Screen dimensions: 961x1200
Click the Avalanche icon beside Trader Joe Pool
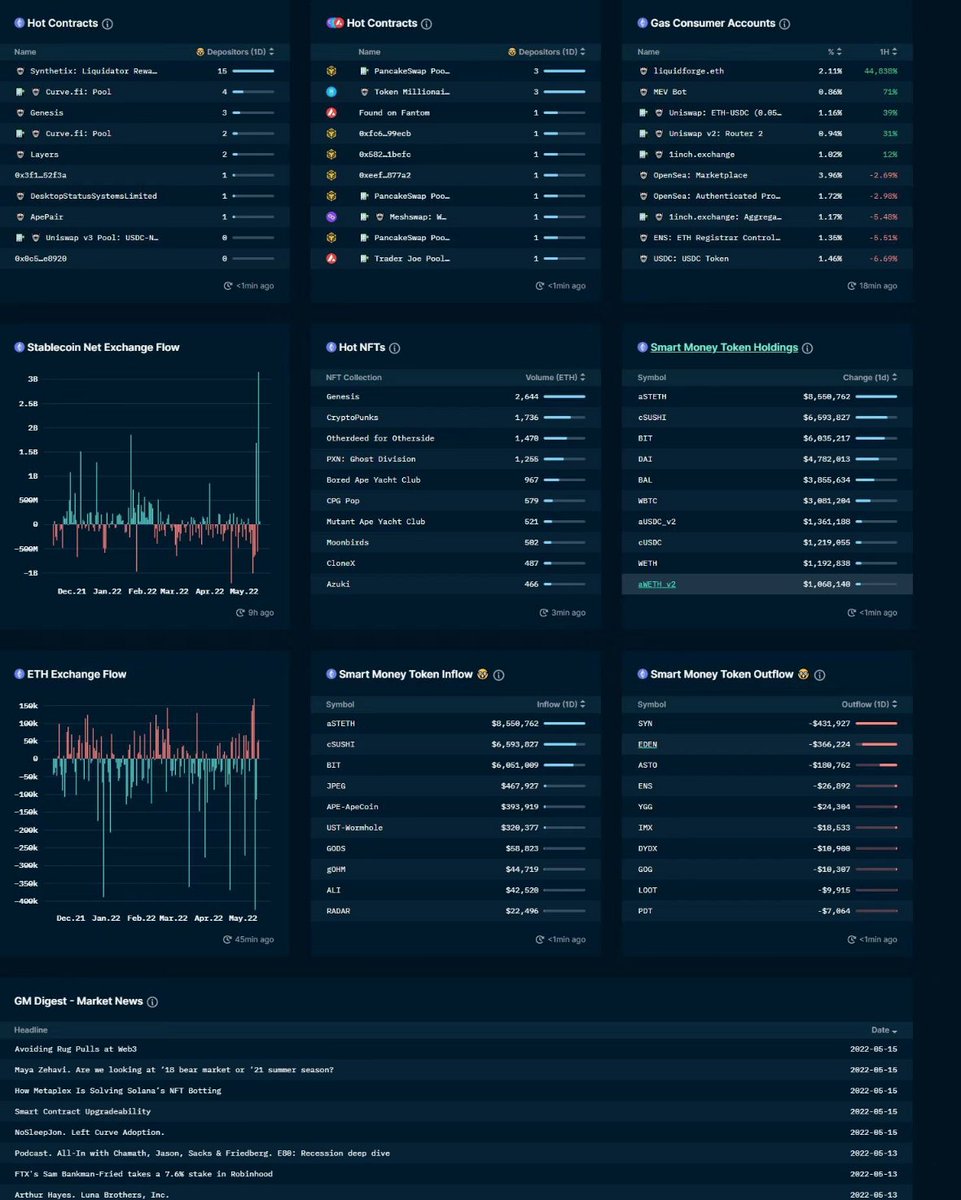click(x=331, y=258)
